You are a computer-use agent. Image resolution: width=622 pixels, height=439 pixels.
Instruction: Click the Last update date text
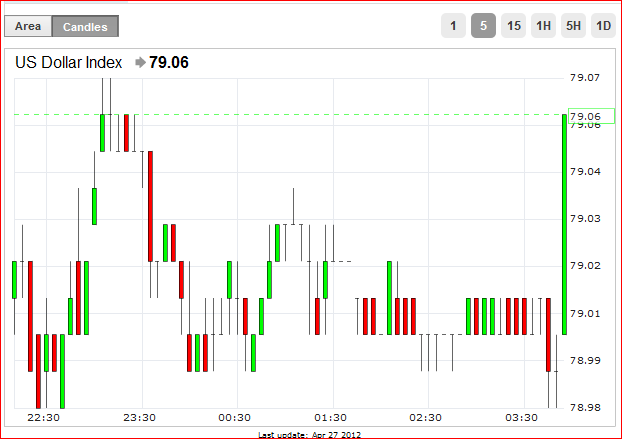click(309, 435)
